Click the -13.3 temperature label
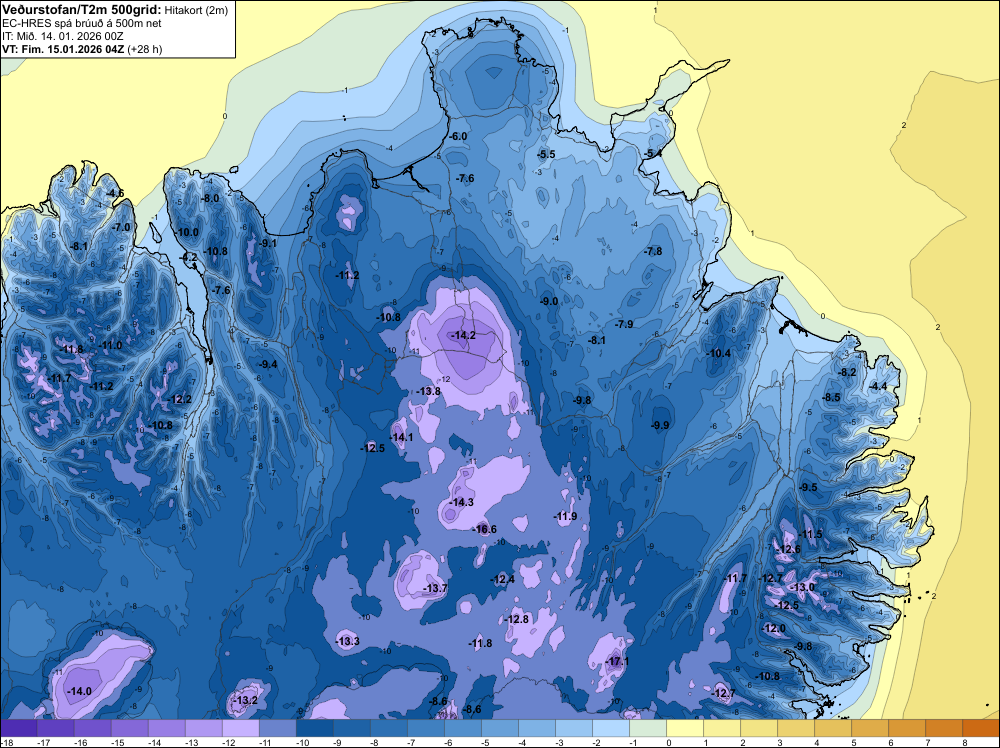 click(x=348, y=642)
